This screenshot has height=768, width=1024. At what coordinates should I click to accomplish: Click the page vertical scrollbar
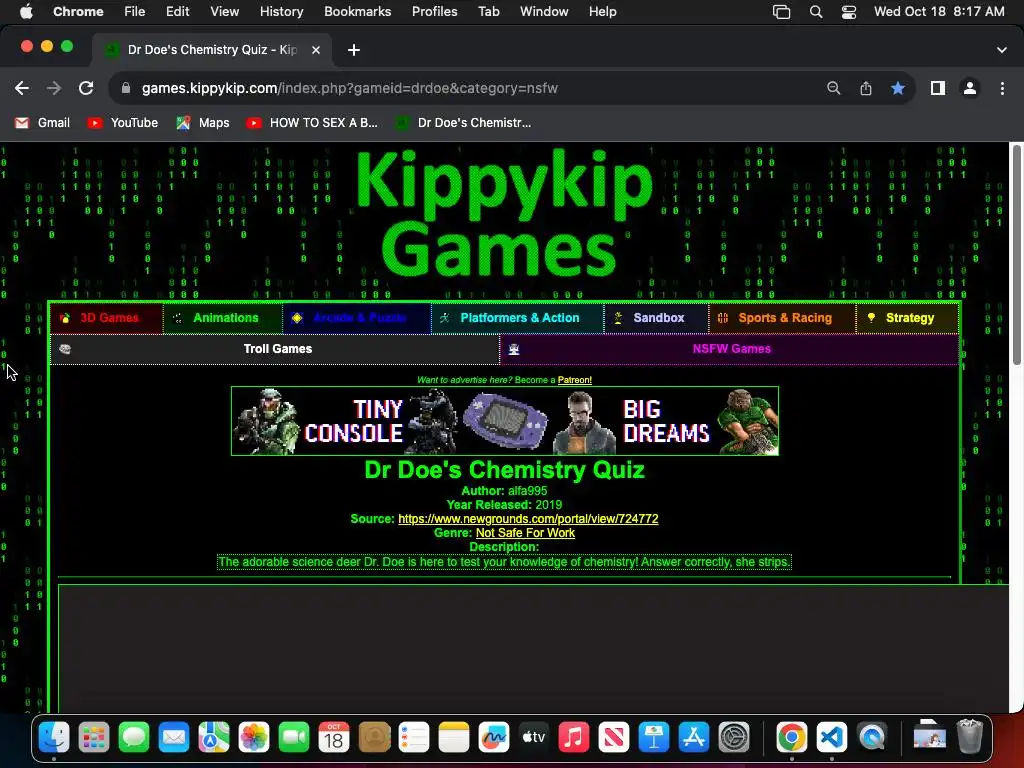(1016, 255)
